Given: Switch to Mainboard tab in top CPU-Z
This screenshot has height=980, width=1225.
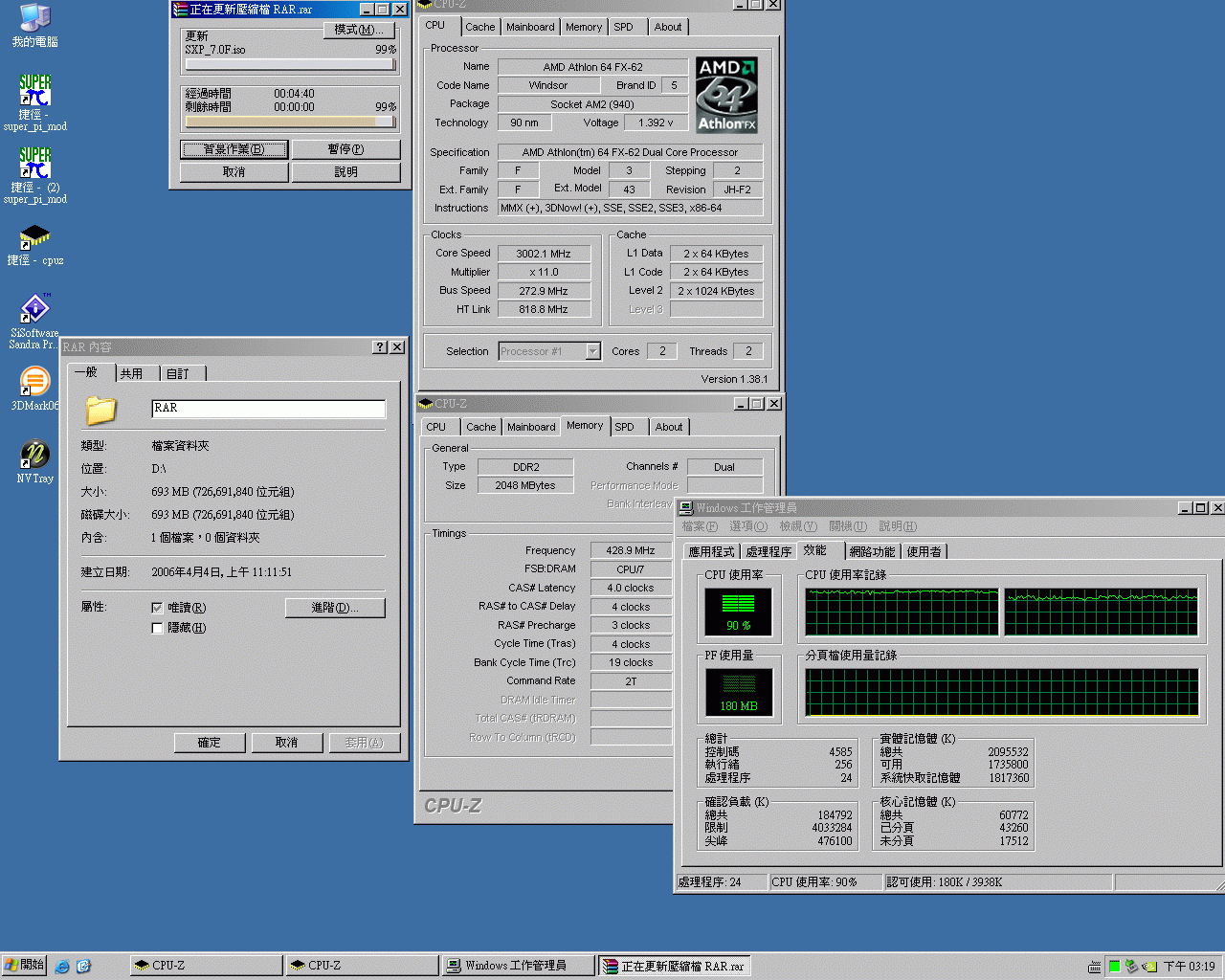Looking at the screenshot, I should click(530, 27).
